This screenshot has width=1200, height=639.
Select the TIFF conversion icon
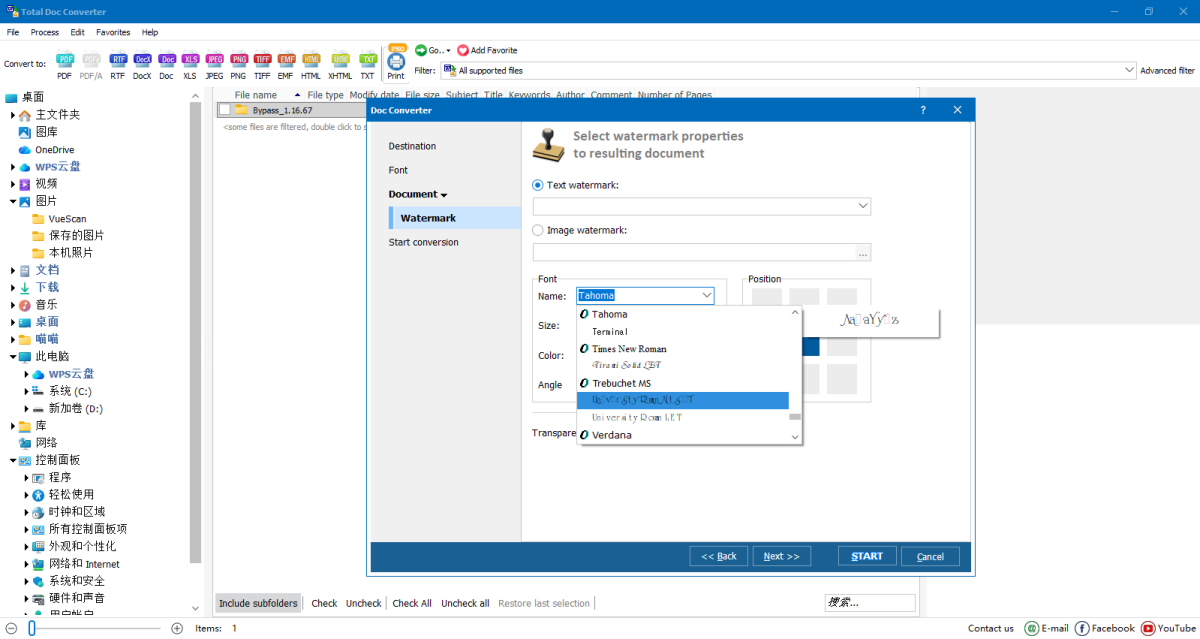click(262, 61)
